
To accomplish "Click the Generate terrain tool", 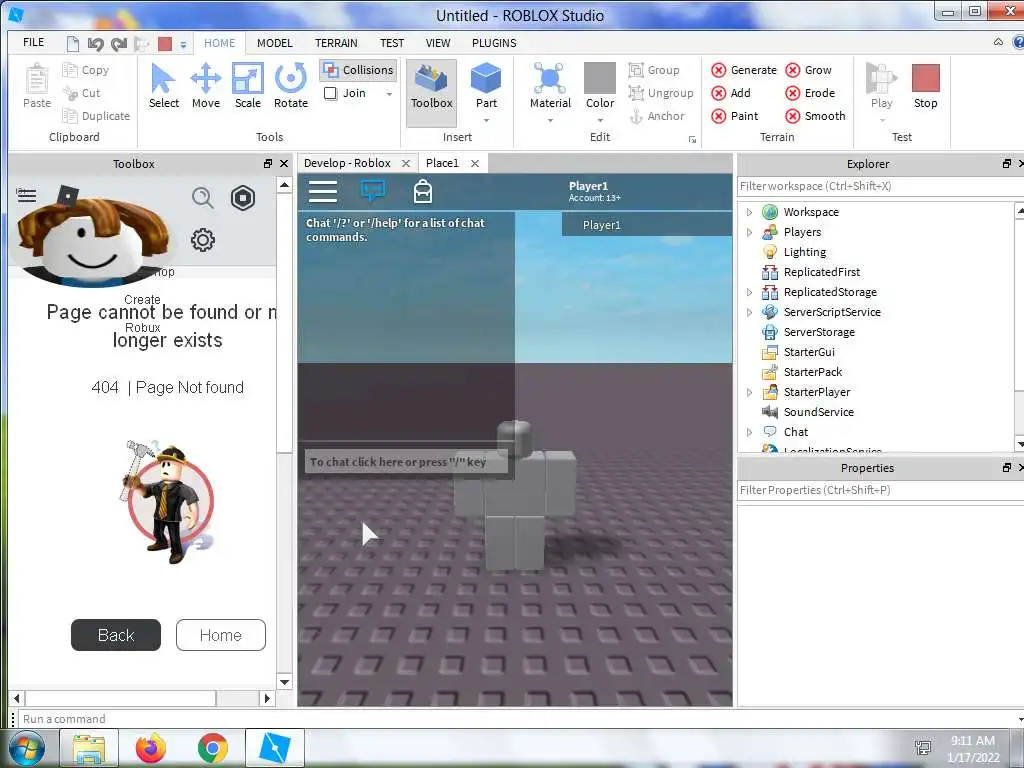I will pyautogui.click(x=744, y=70).
